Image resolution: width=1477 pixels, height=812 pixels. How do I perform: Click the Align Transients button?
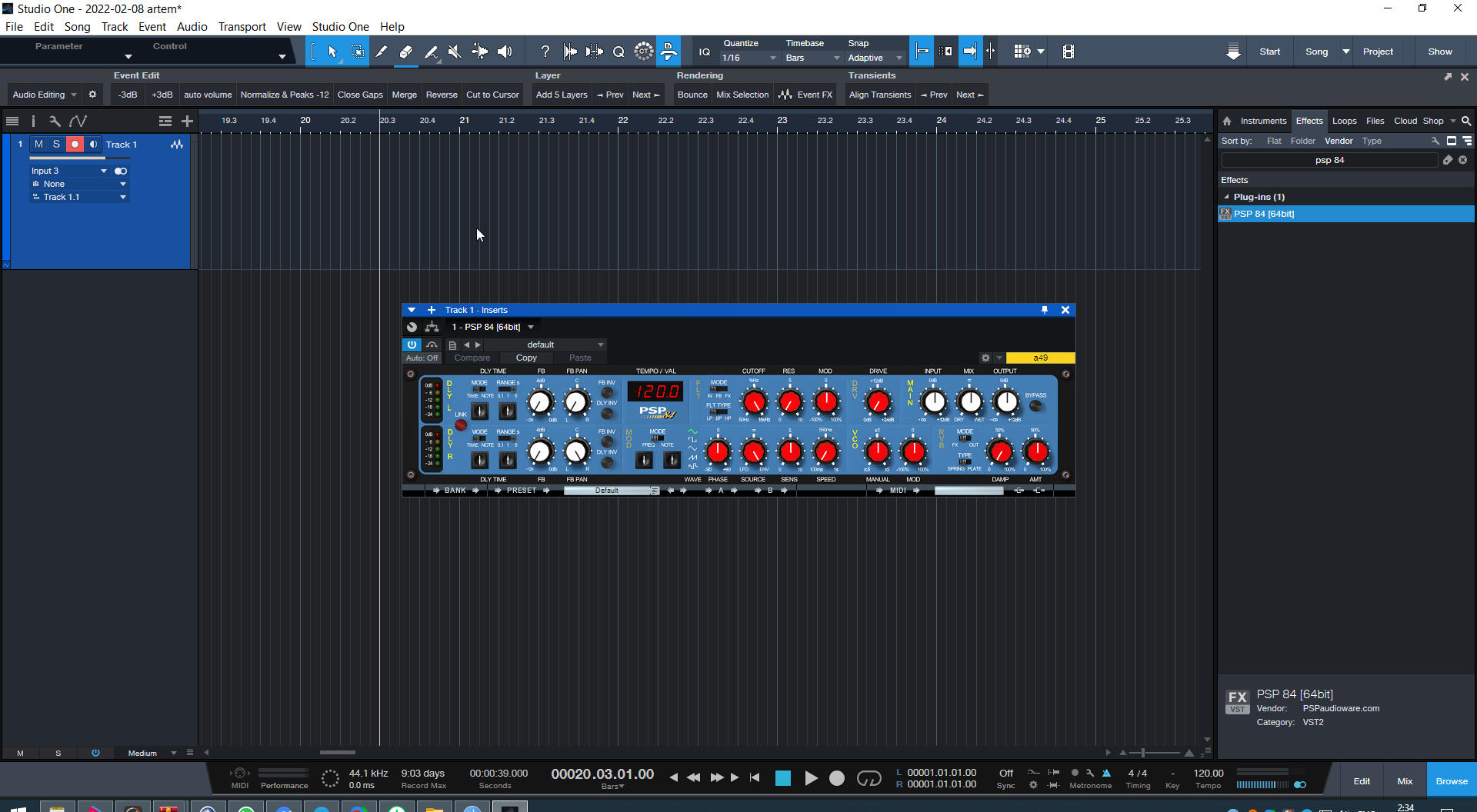[880, 95]
